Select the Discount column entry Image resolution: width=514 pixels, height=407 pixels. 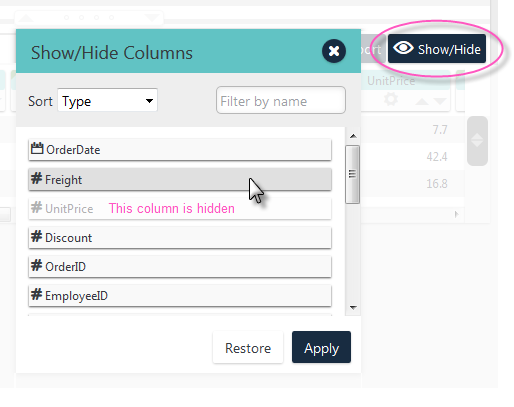180,238
